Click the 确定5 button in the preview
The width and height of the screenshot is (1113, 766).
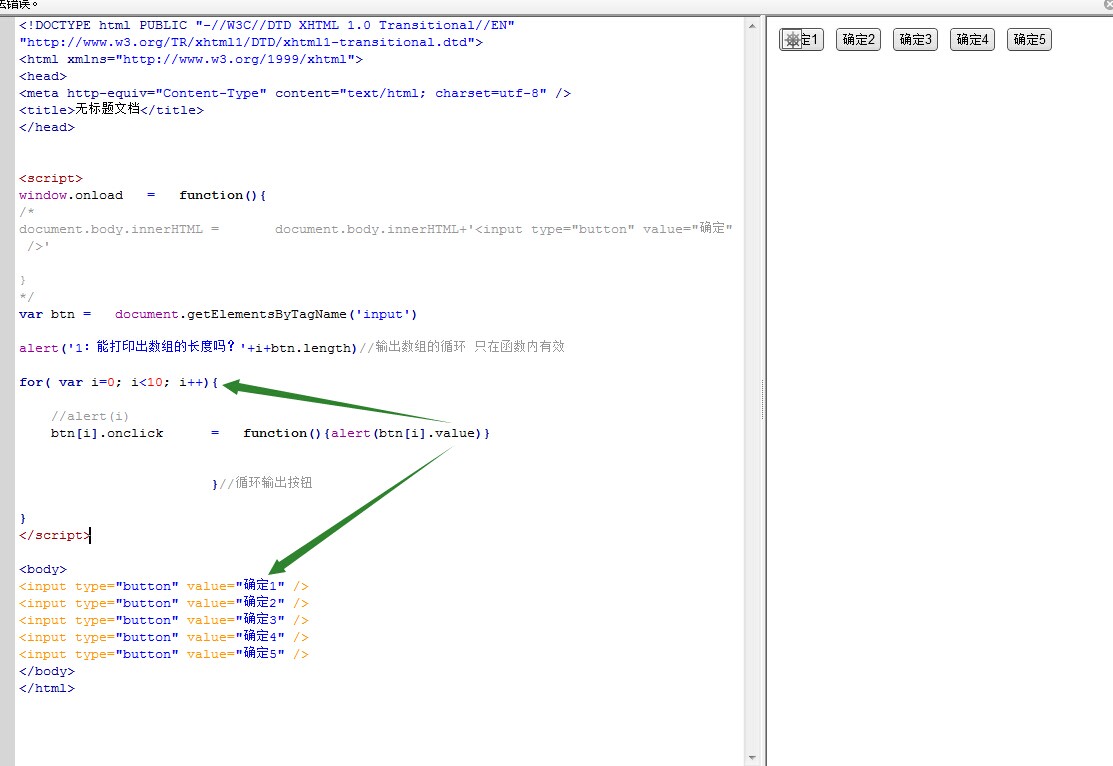coord(1029,40)
